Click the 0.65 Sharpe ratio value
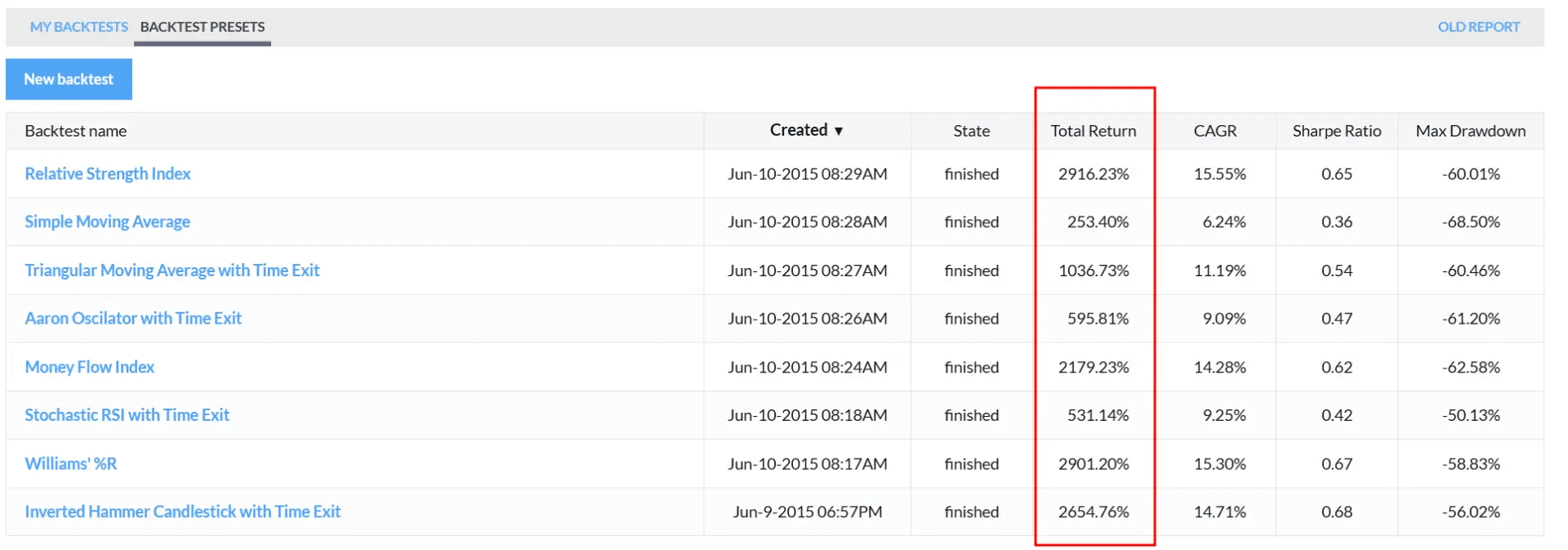1568x550 pixels. [x=1337, y=174]
